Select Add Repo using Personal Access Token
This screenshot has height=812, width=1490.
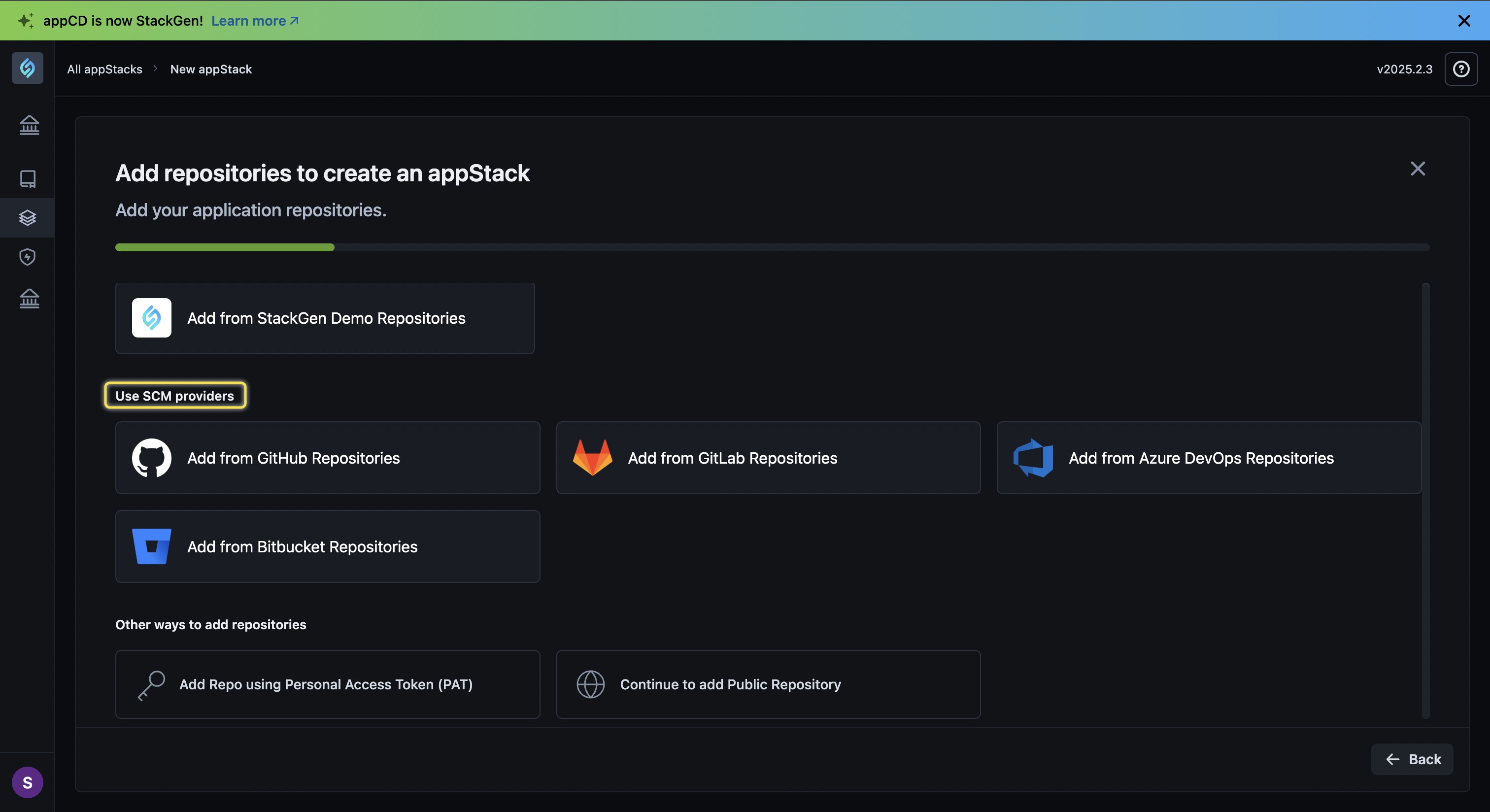pos(327,684)
